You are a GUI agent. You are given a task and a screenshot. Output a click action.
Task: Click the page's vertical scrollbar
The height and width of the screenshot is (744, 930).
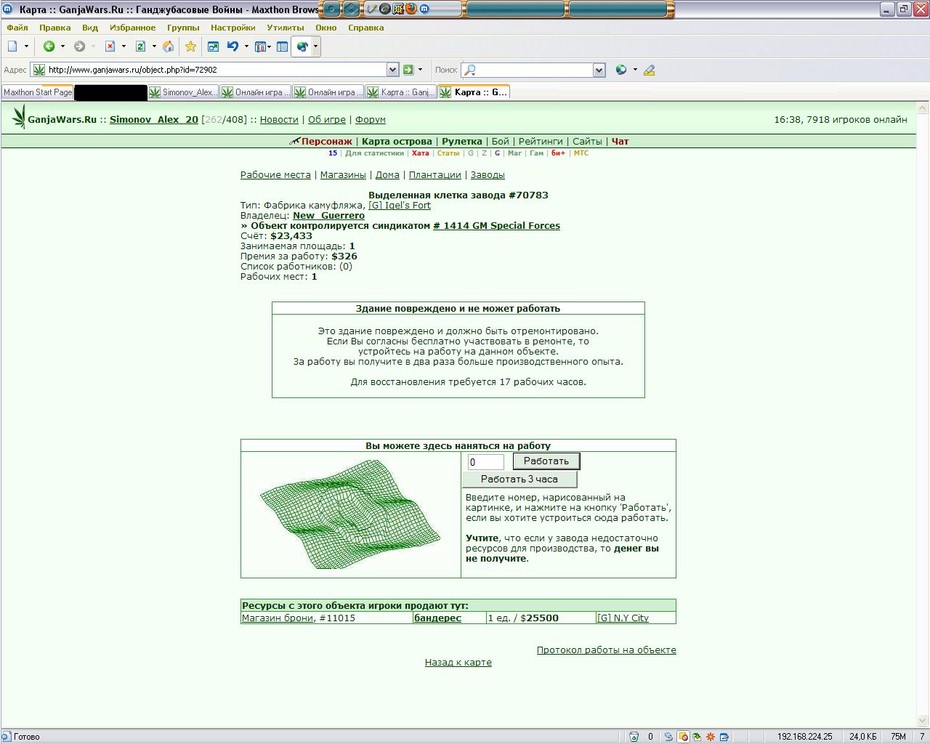[922, 414]
